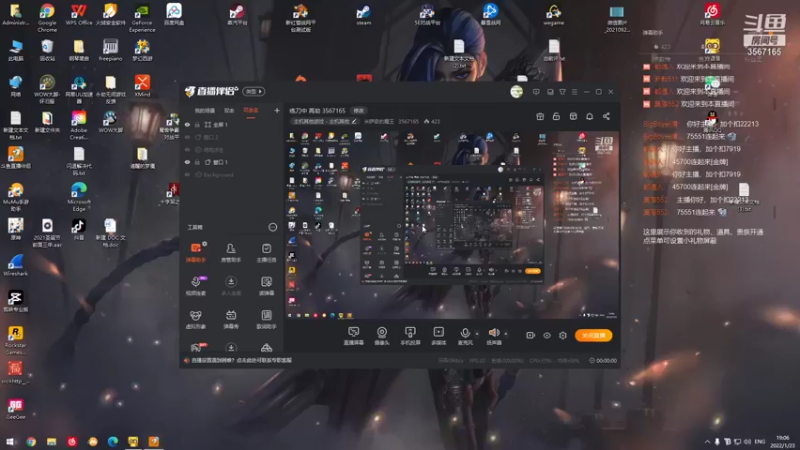Screen dimensions: 800x450
Task: Toggle lock on 窗口 1 layer
Action: (197, 162)
